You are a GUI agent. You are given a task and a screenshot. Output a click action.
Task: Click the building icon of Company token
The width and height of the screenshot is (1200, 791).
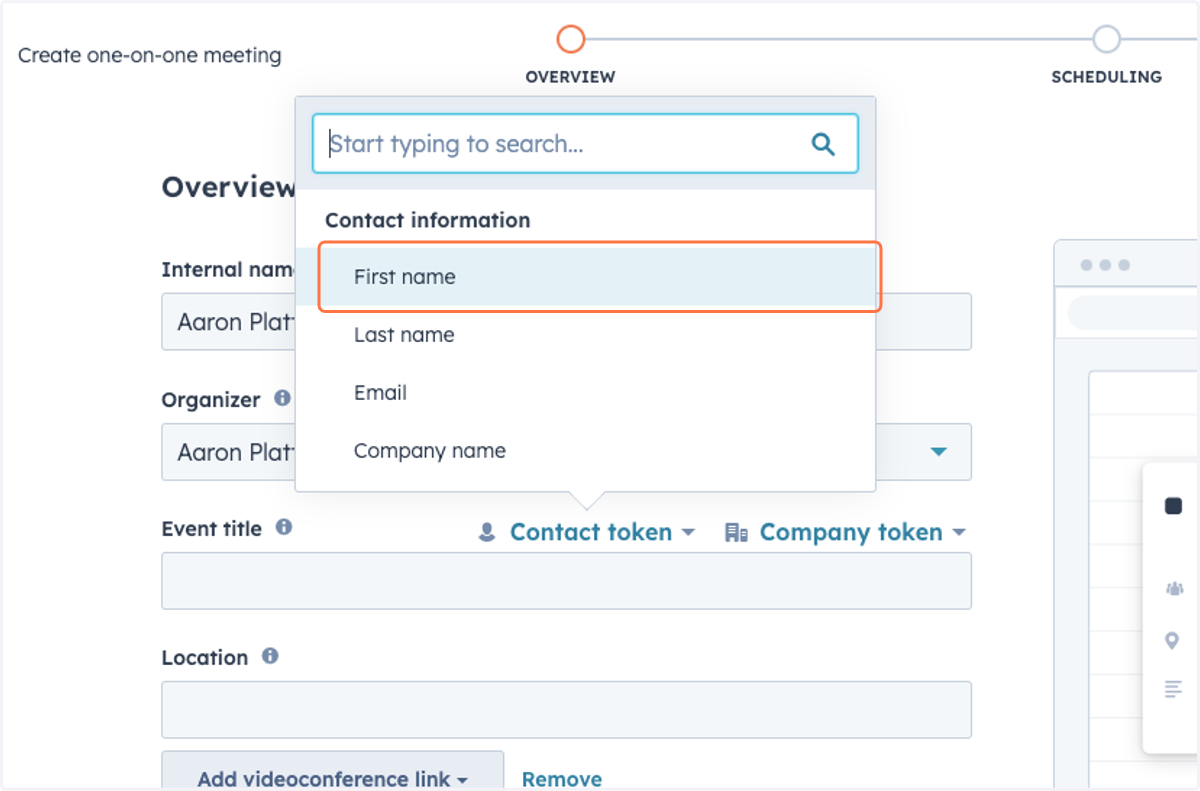(x=736, y=532)
